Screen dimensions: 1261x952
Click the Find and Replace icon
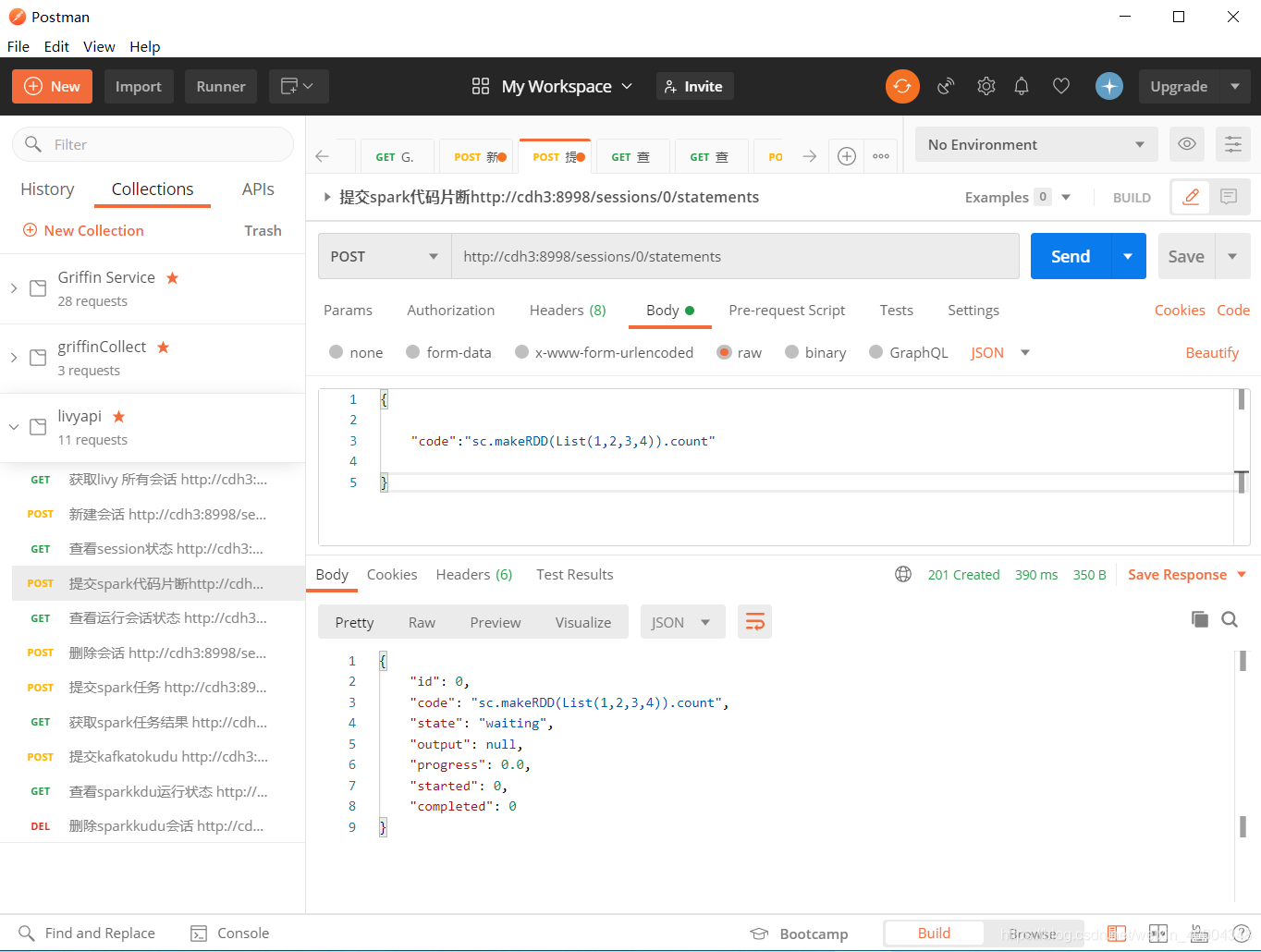(27, 934)
